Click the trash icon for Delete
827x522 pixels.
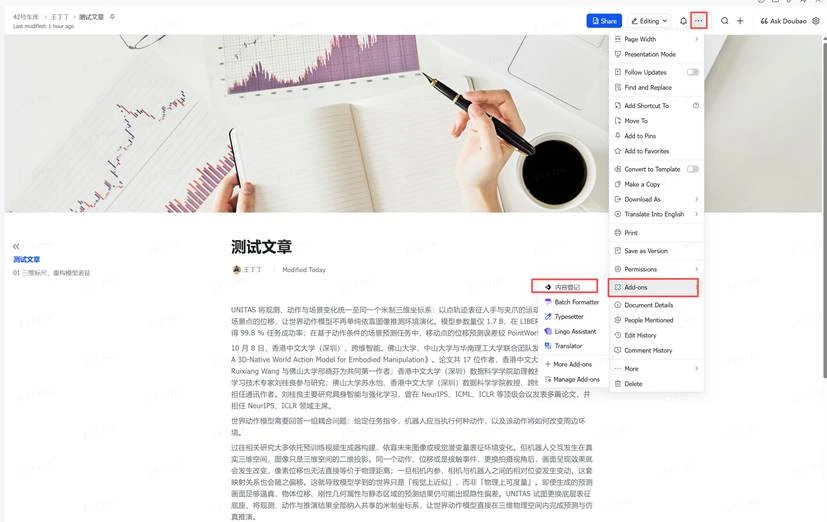click(x=618, y=384)
